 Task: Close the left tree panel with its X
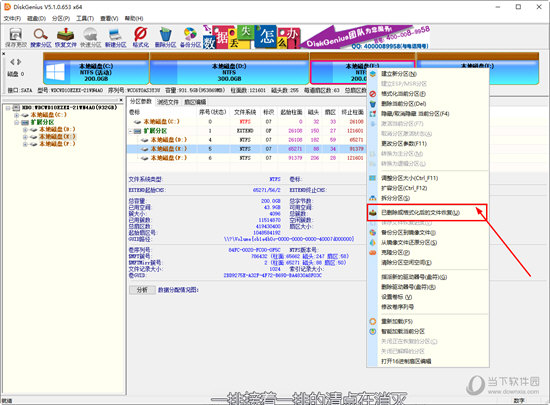pos(121,100)
